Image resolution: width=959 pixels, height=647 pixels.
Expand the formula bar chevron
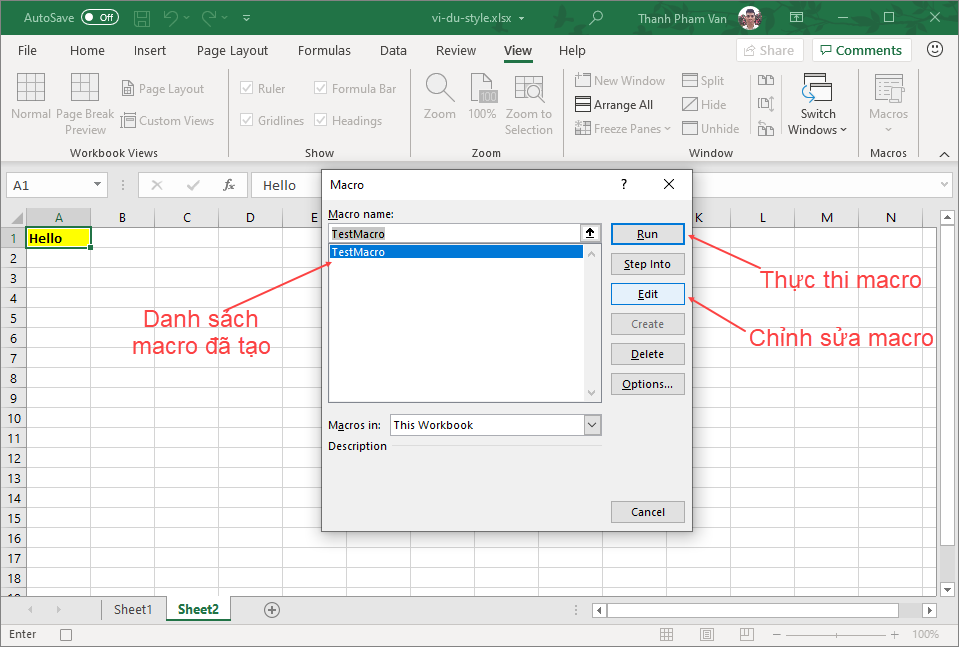[944, 184]
